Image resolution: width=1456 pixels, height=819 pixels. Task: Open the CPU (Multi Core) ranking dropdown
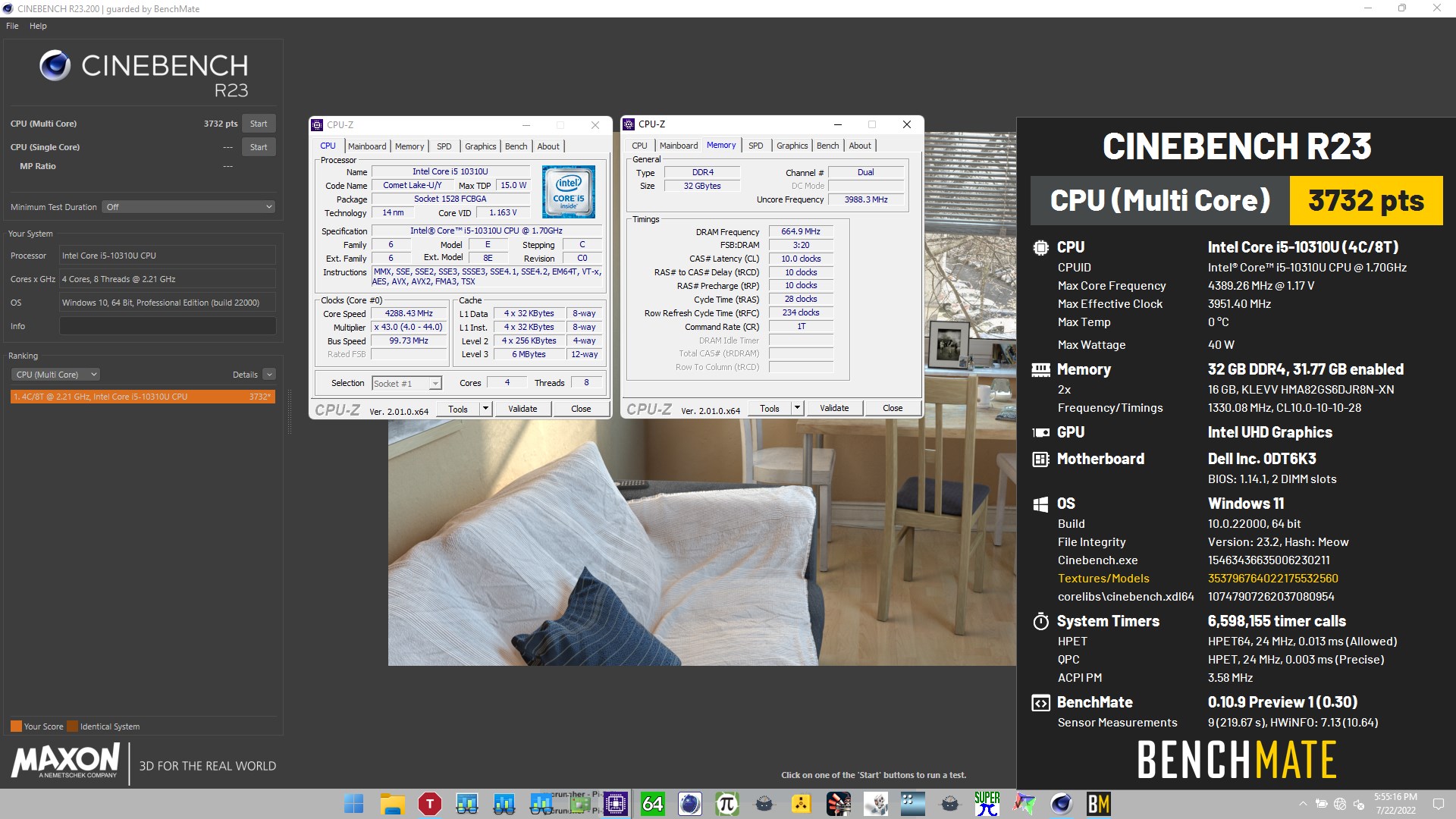55,375
